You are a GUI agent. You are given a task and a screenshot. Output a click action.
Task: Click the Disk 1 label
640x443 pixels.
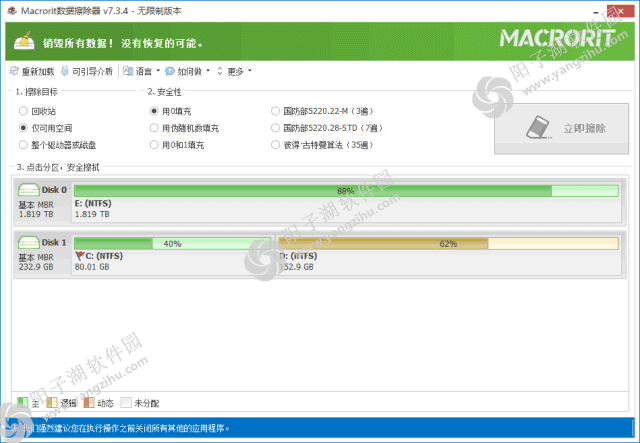pos(54,243)
